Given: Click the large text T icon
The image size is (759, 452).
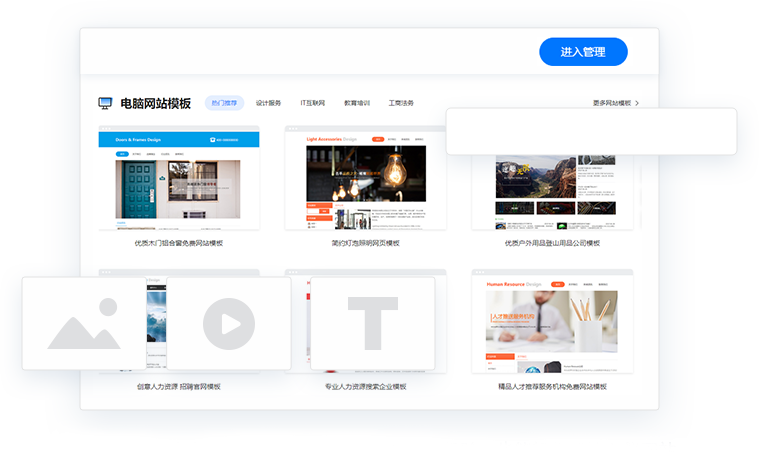Looking at the screenshot, I should point(372,323).
